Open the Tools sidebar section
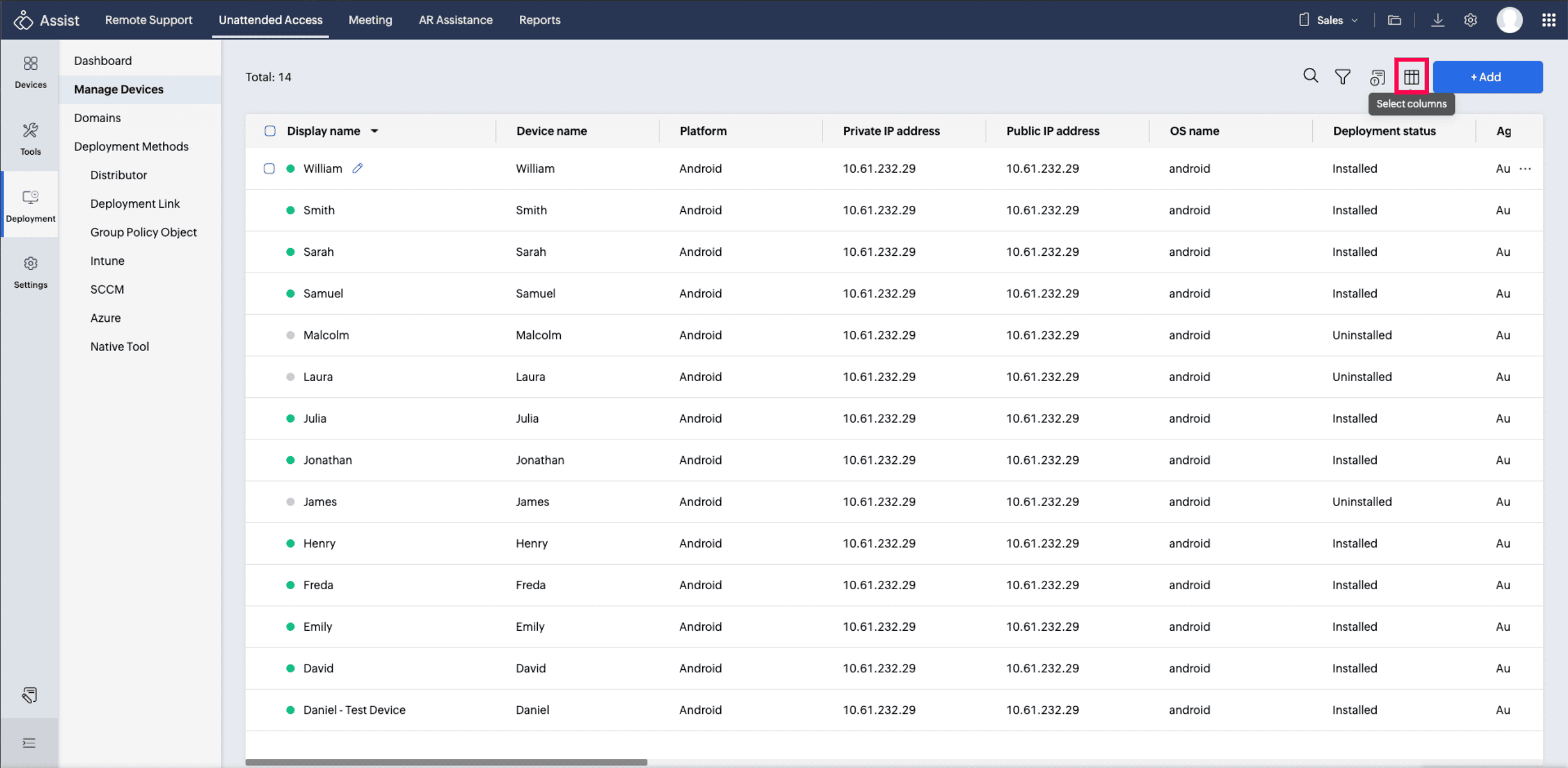 pyautogui.click(x=31, y=138)
